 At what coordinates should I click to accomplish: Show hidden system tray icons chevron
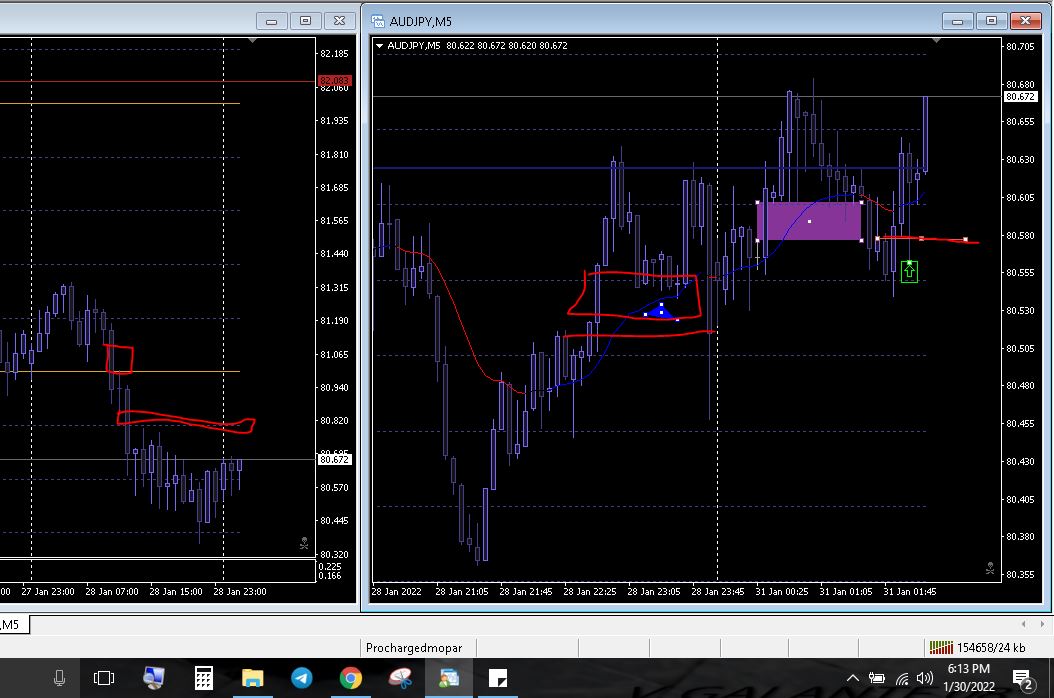pos(853,678)
